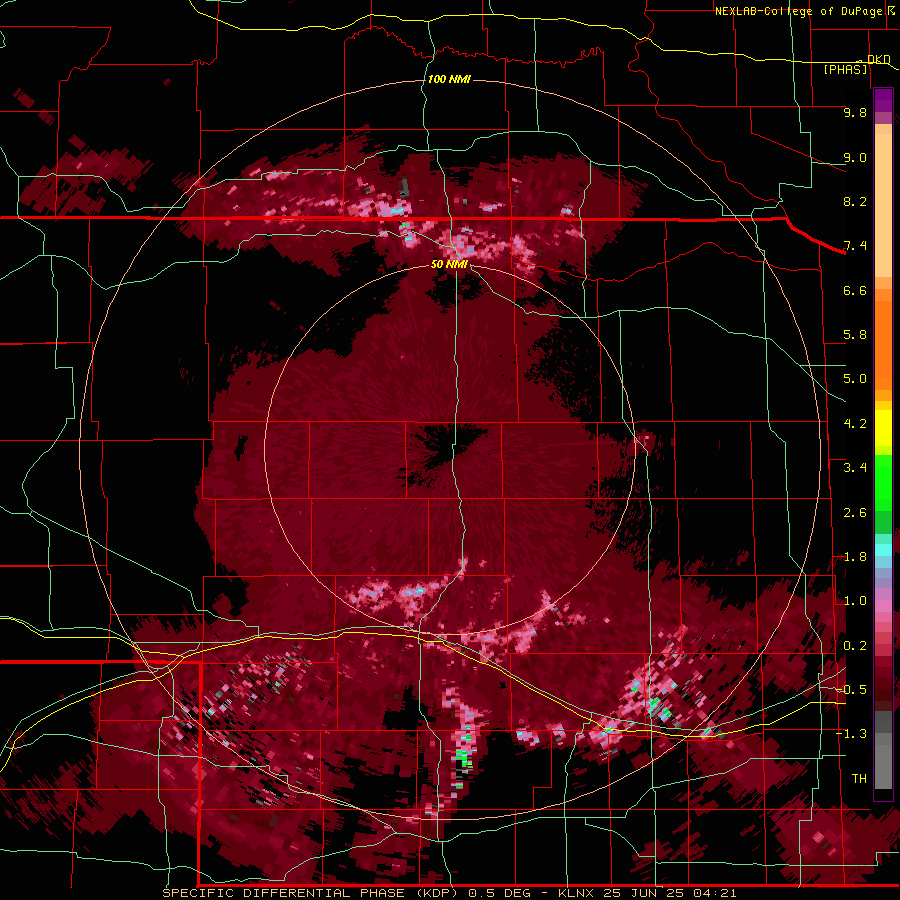Image resolution: width=900 pixels, height=900 pixels.
Task: Click the 5.0 legend value
Action: coord(855,379)
